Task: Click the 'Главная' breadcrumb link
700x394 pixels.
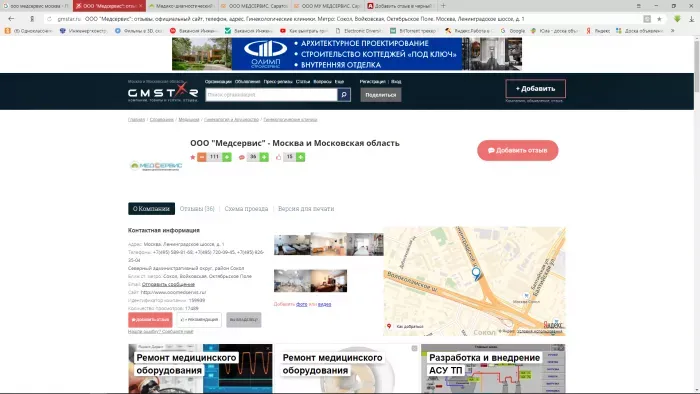Action: [137, 120]
